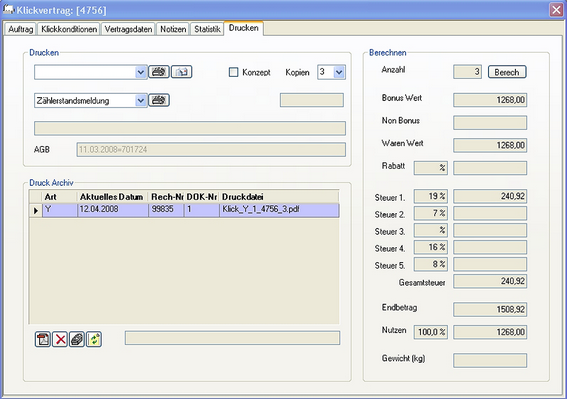567x399 pixels.
Task: Click the Druckdatei column header
Action: click(279, 197)
